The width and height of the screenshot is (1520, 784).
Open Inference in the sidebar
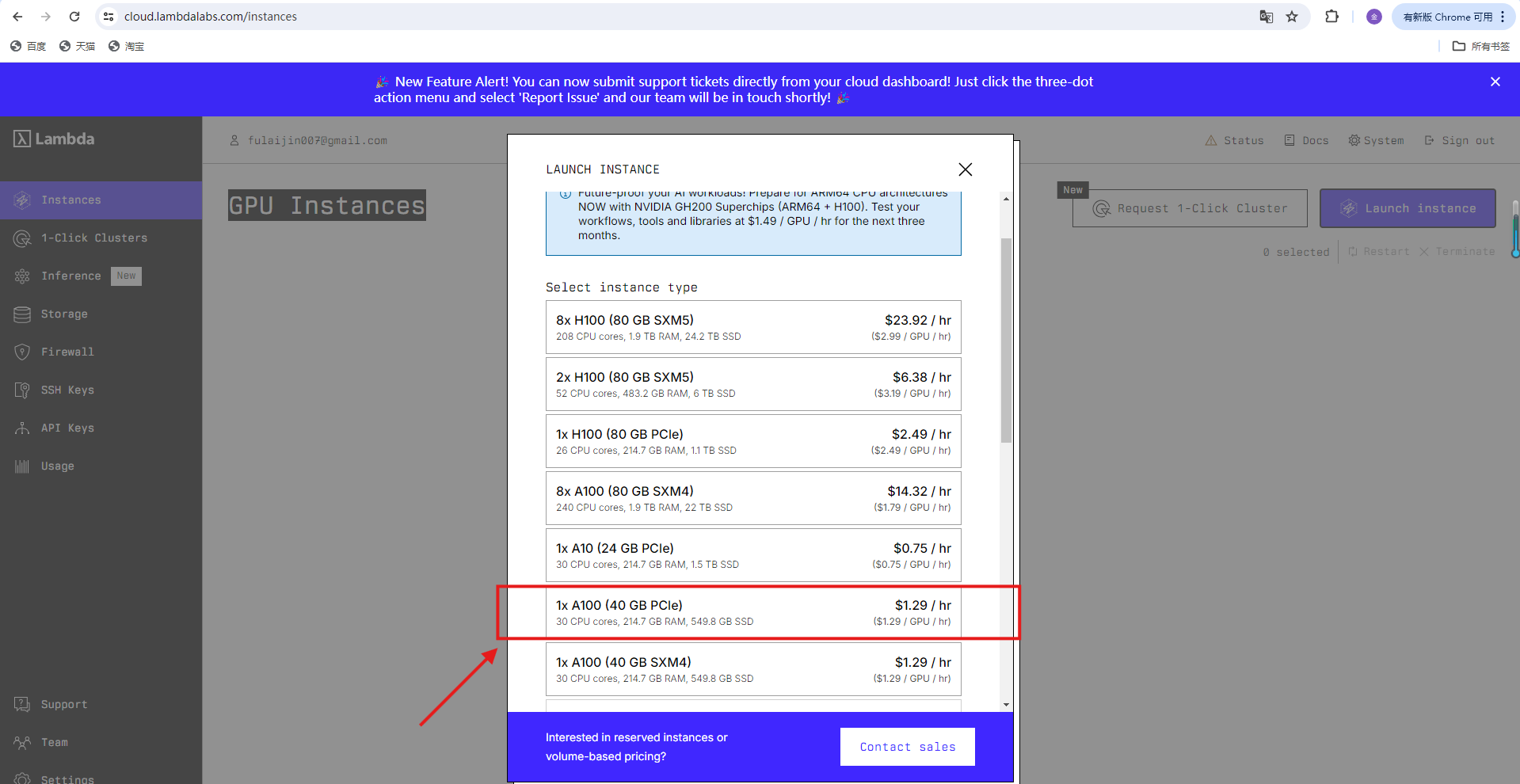click(101, 276)
